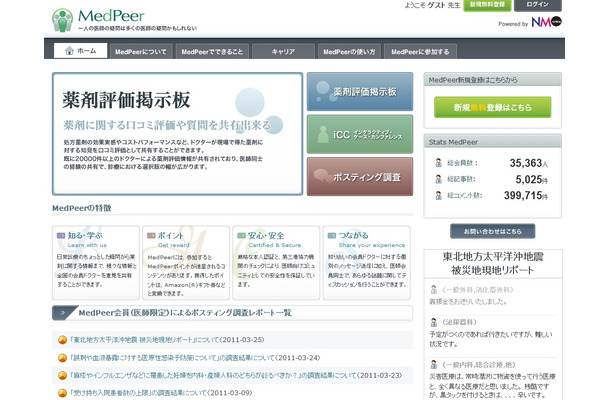Open the MedPeerについて tab

tap(140, 51)
